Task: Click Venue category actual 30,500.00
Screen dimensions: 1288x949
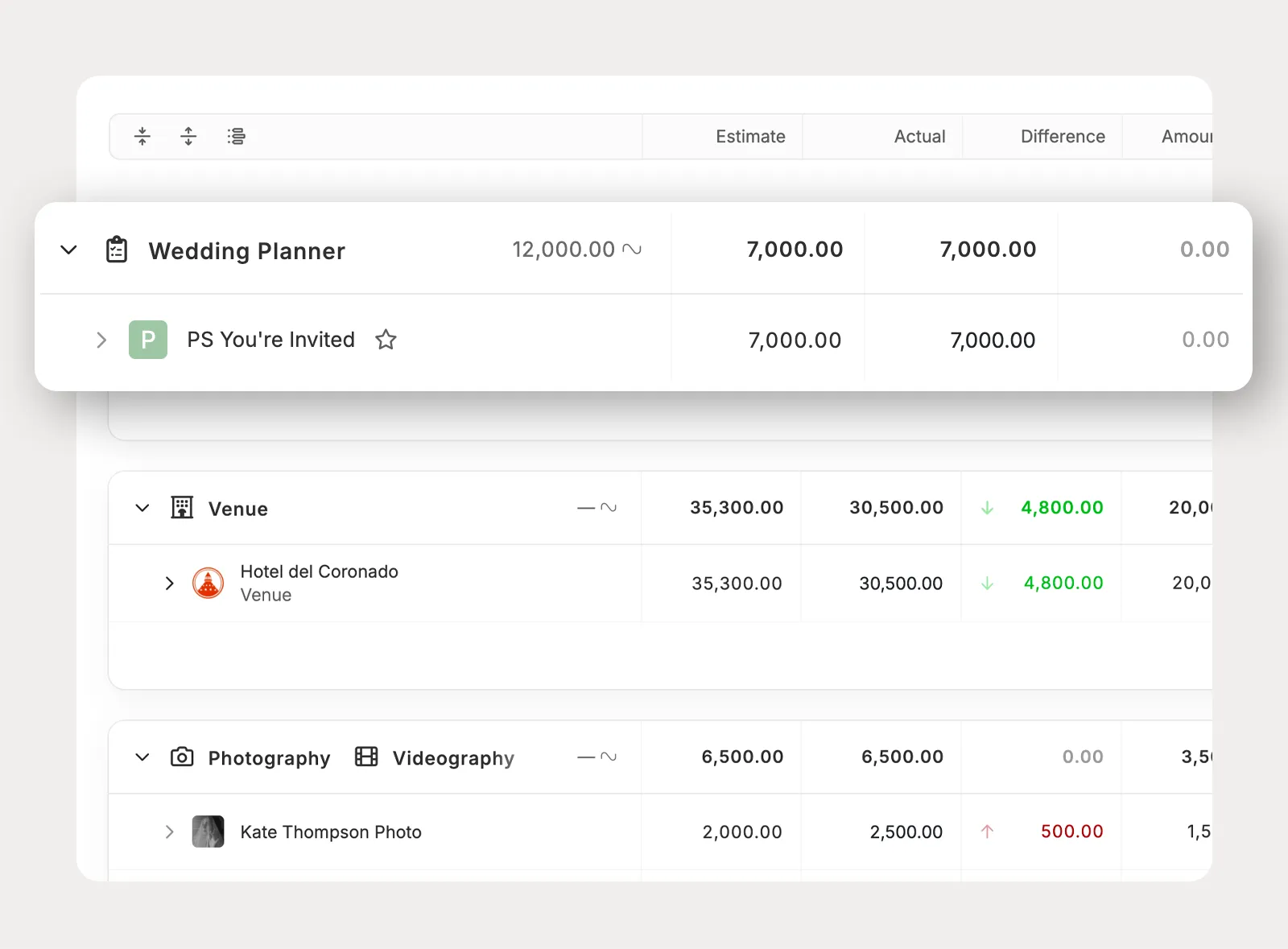Action: (x=896, y=508)
